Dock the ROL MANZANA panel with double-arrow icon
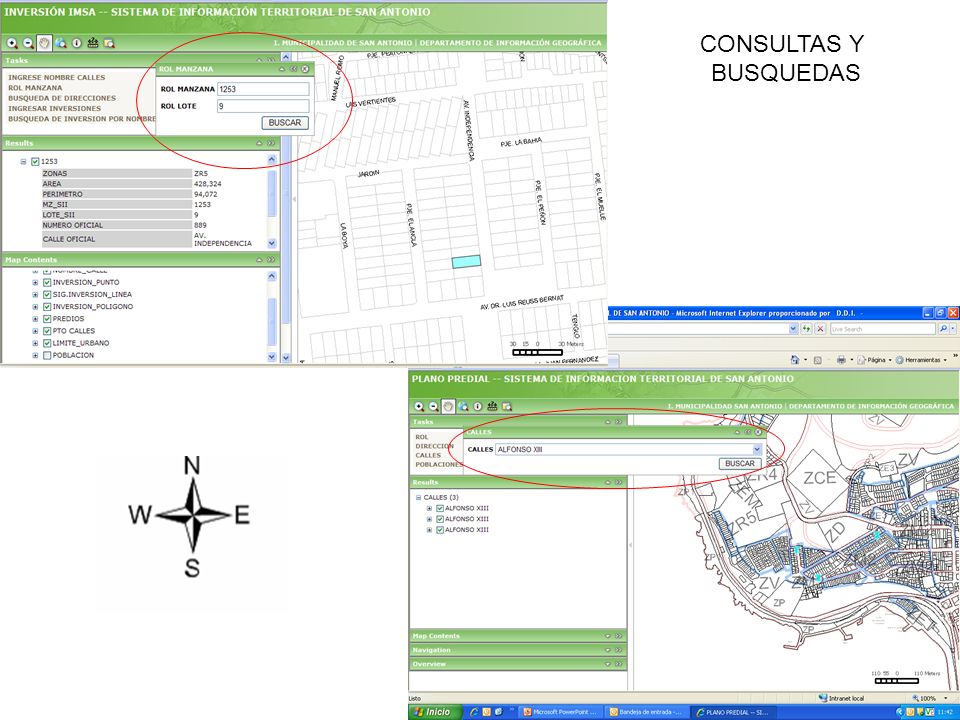960x720 pixels. tap(294, 69)
